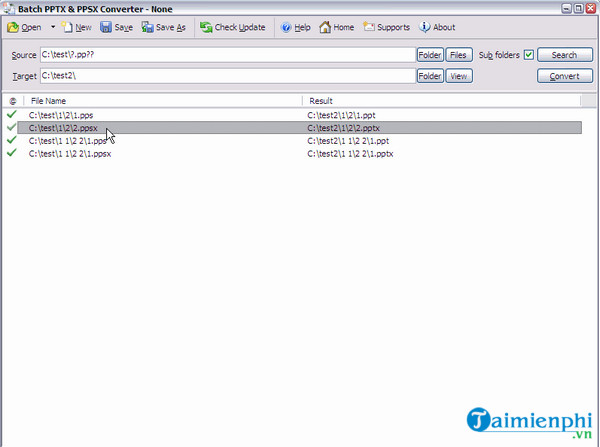This screenshot has width=600, height=447.
Task: Expand the Open dropdown arrow
Action: tap(53, 27)
